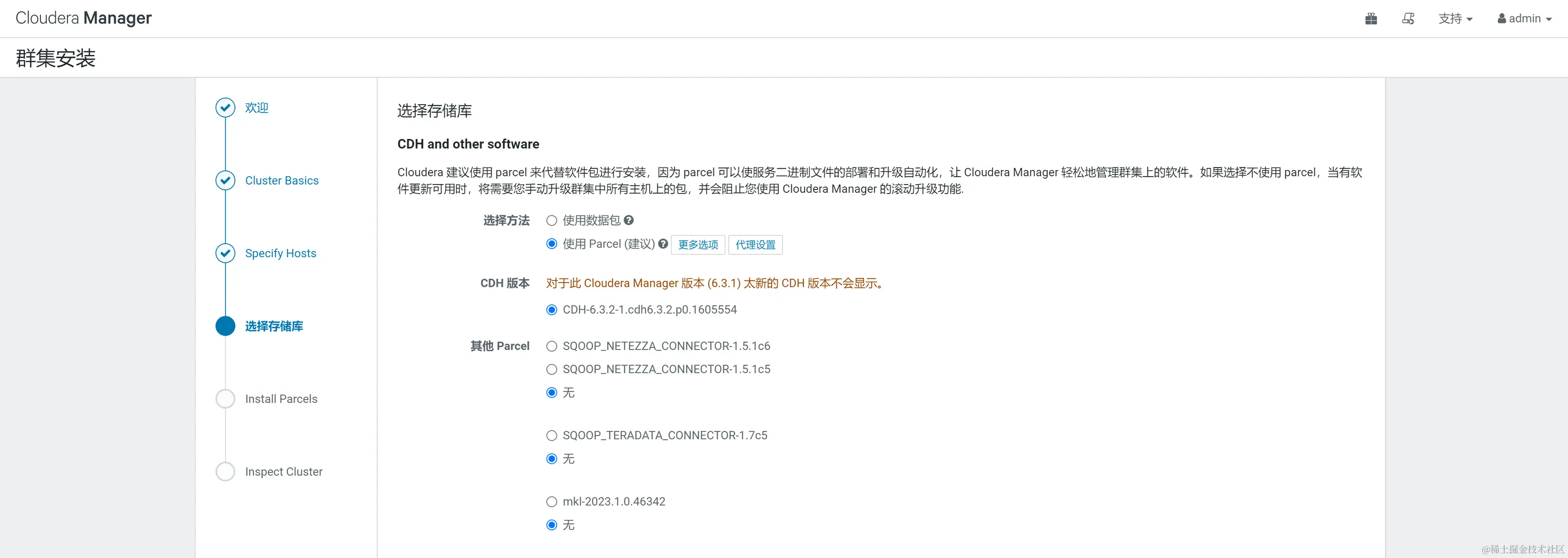Click the Cloudera Manager logo link
Screen dimensions: 1568x558
(x=83, y=18)
